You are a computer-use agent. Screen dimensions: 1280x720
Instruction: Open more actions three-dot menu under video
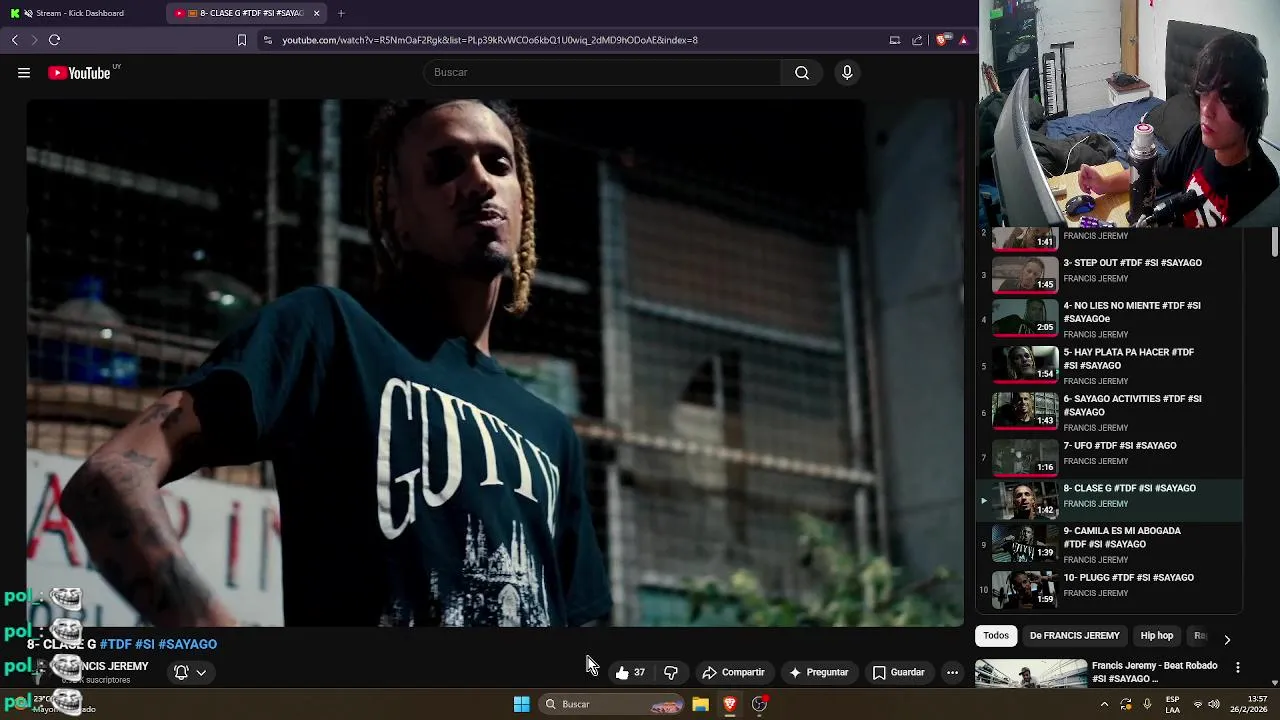(952, 672)
